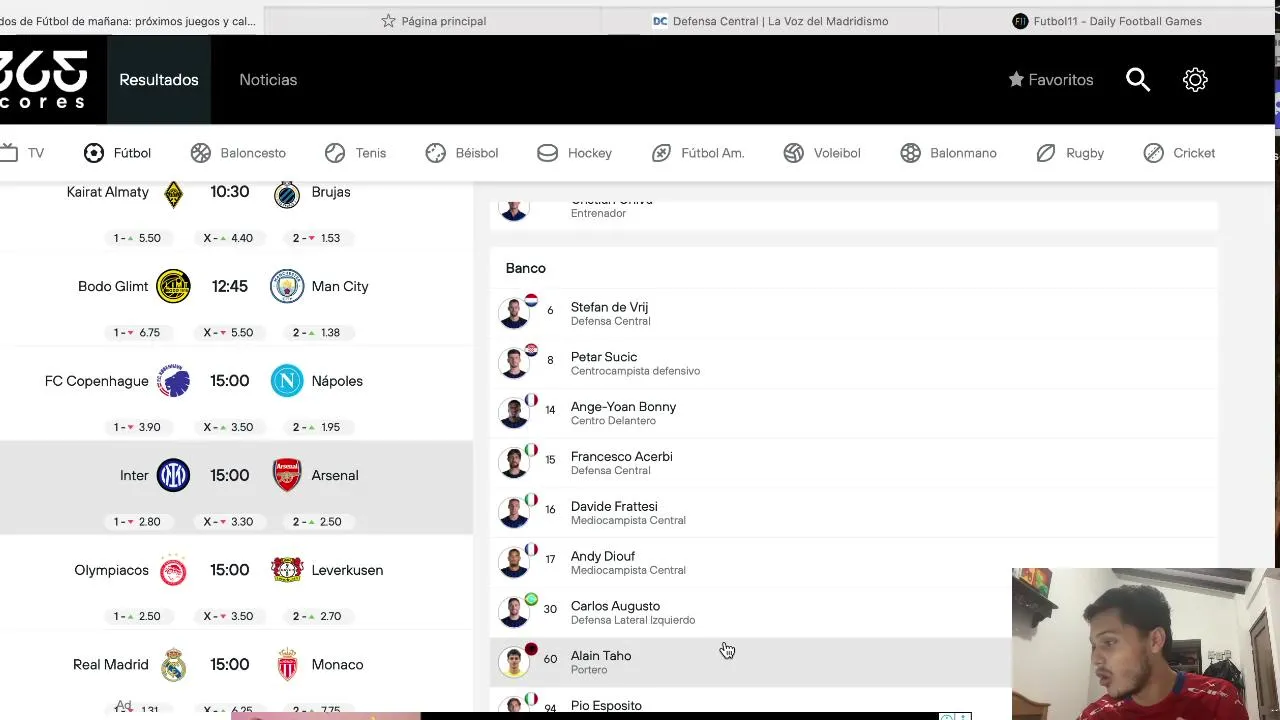Open the Noticias tab

click(268, 80)
